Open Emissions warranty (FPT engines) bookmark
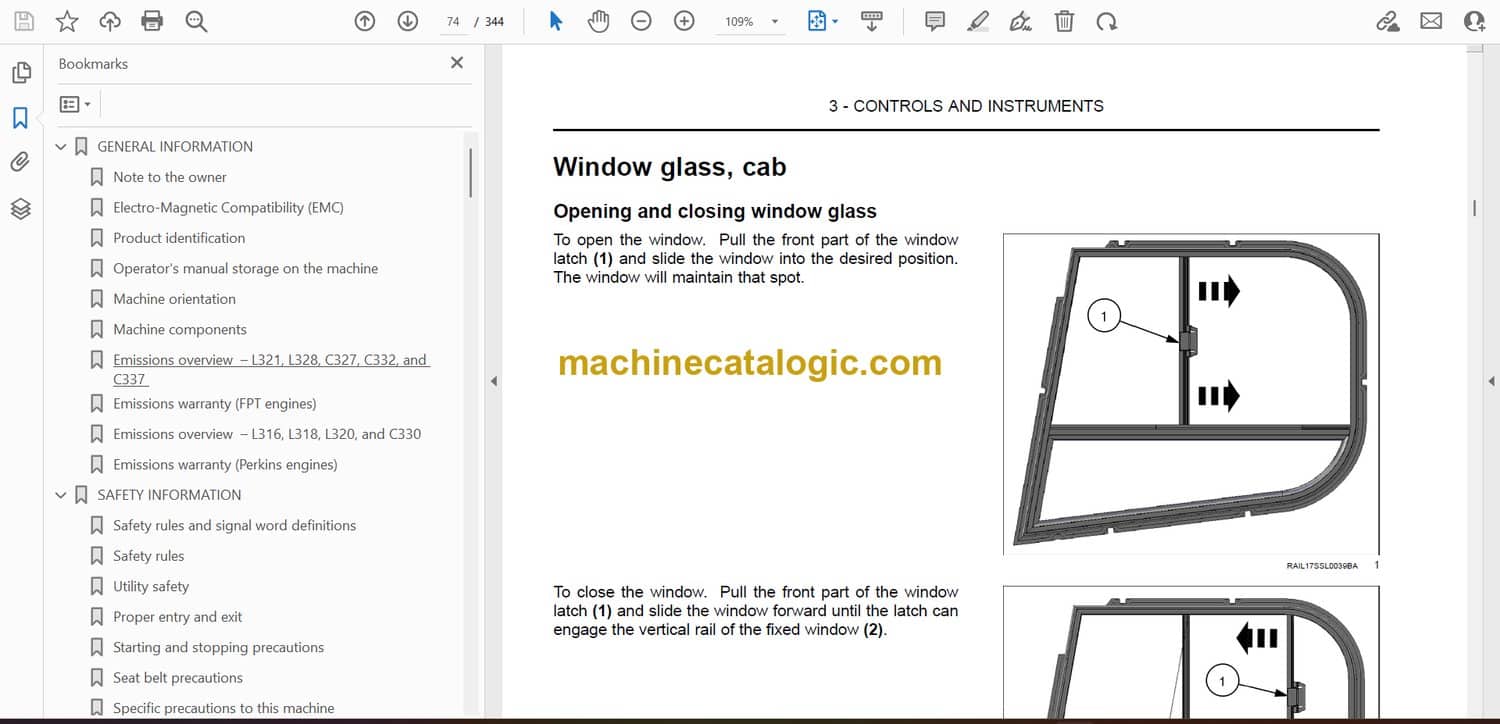The image size is (1500, 724). pos(215,404)
